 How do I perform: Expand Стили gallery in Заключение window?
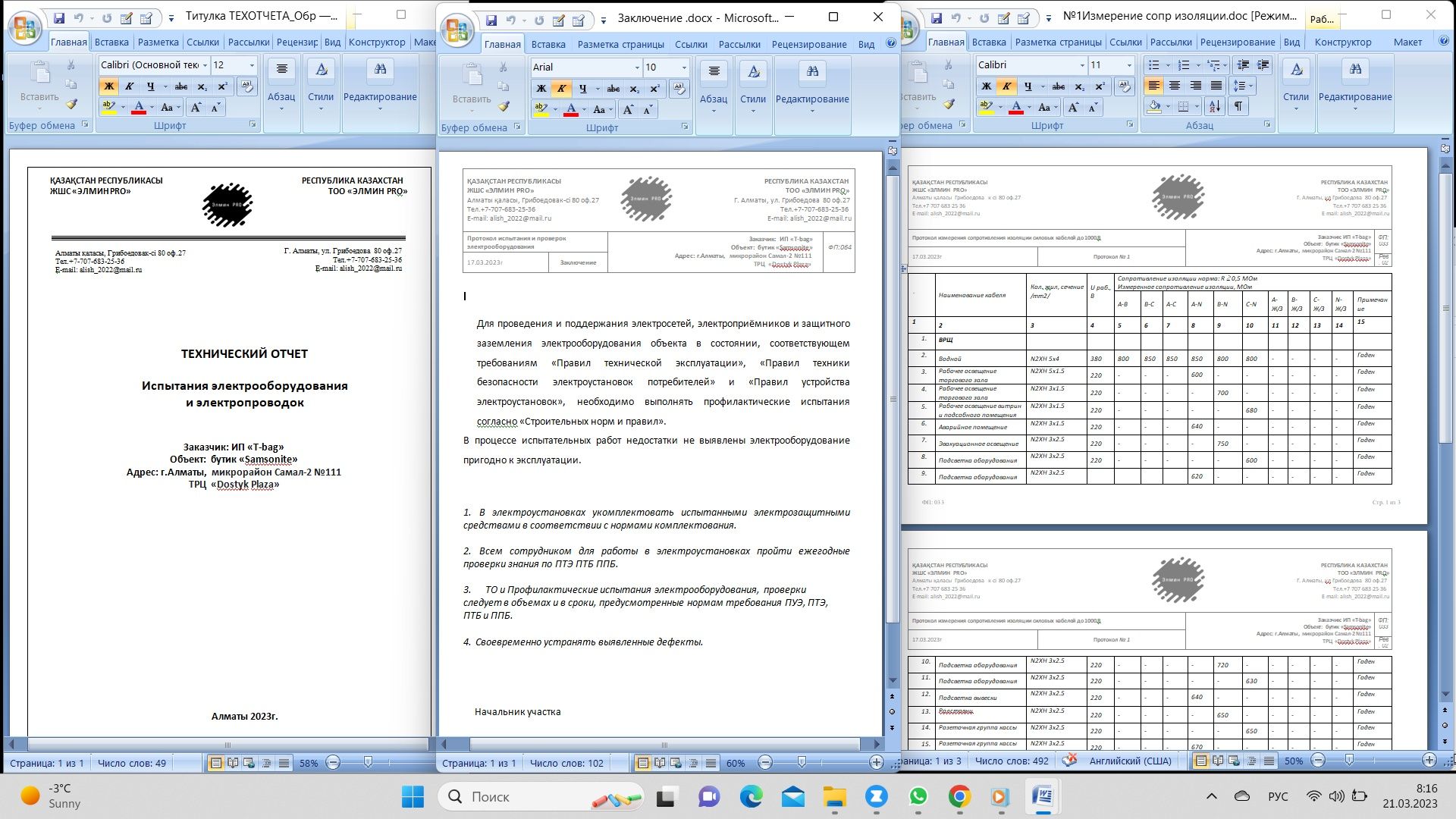tap(753, 96)
